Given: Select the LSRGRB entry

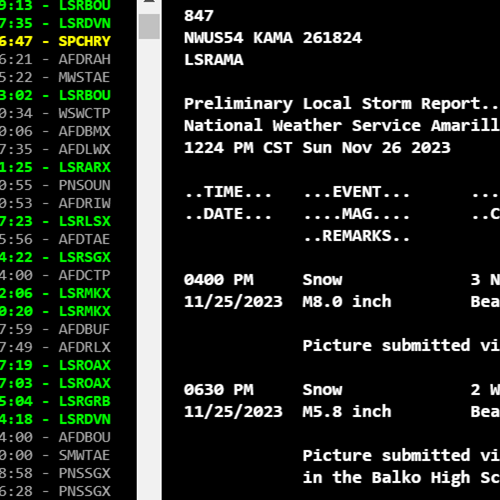Looking at the screenshot, I should [55, 401].
